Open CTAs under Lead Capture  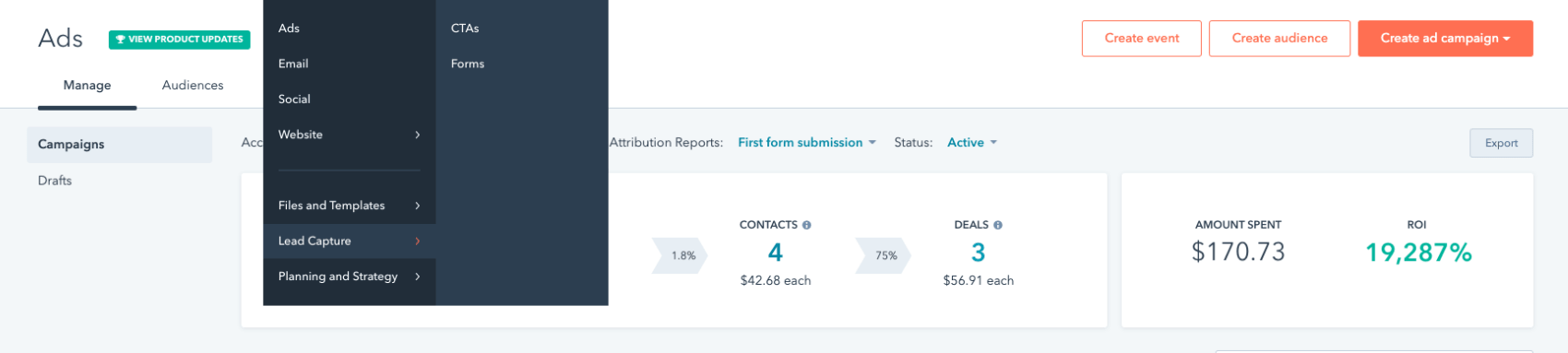[x=465, y=29]
